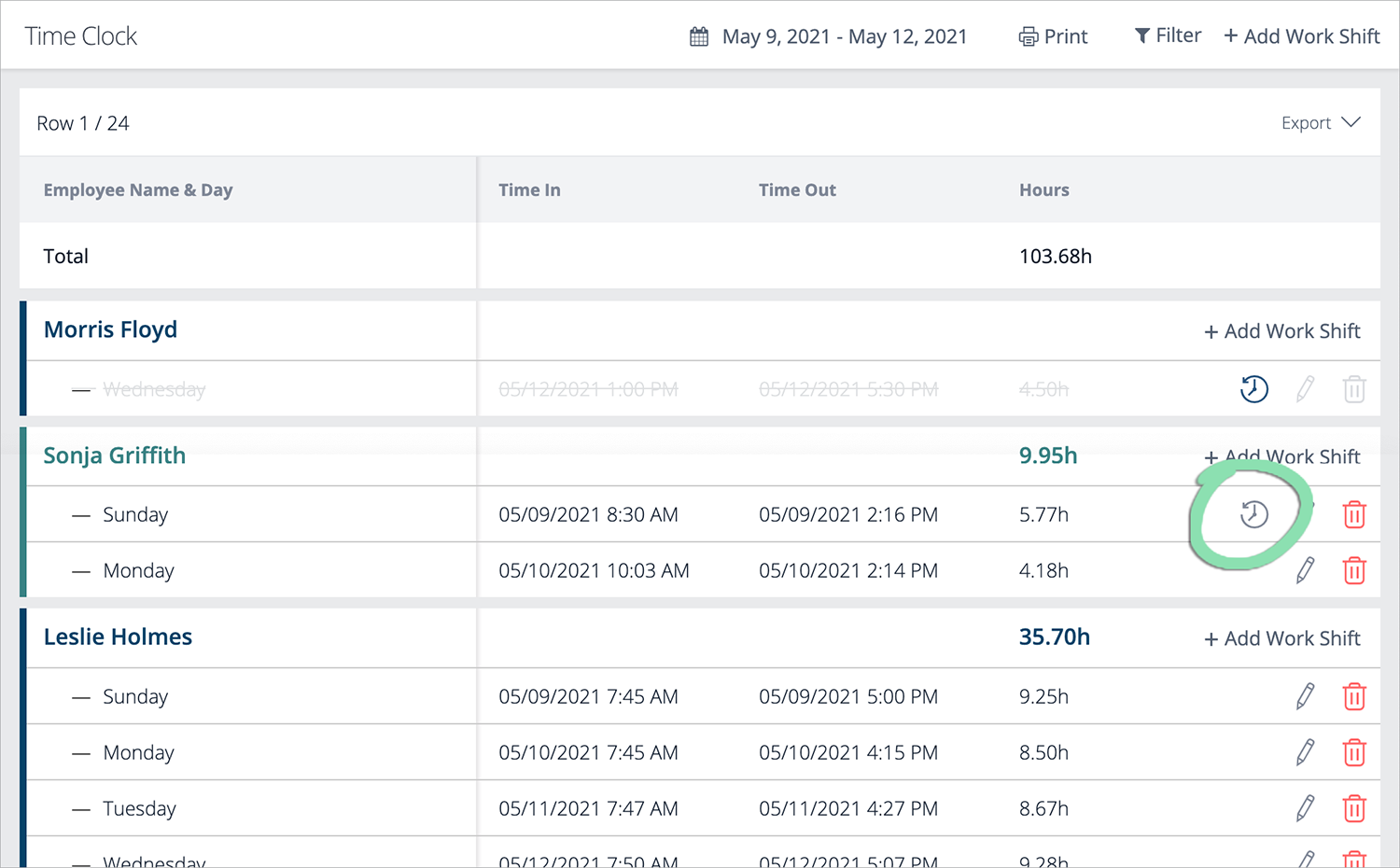Click Leslie Holmes' 35.70h total
The height and width of the screenshot is (868, 1400).
pos(1054,637)
